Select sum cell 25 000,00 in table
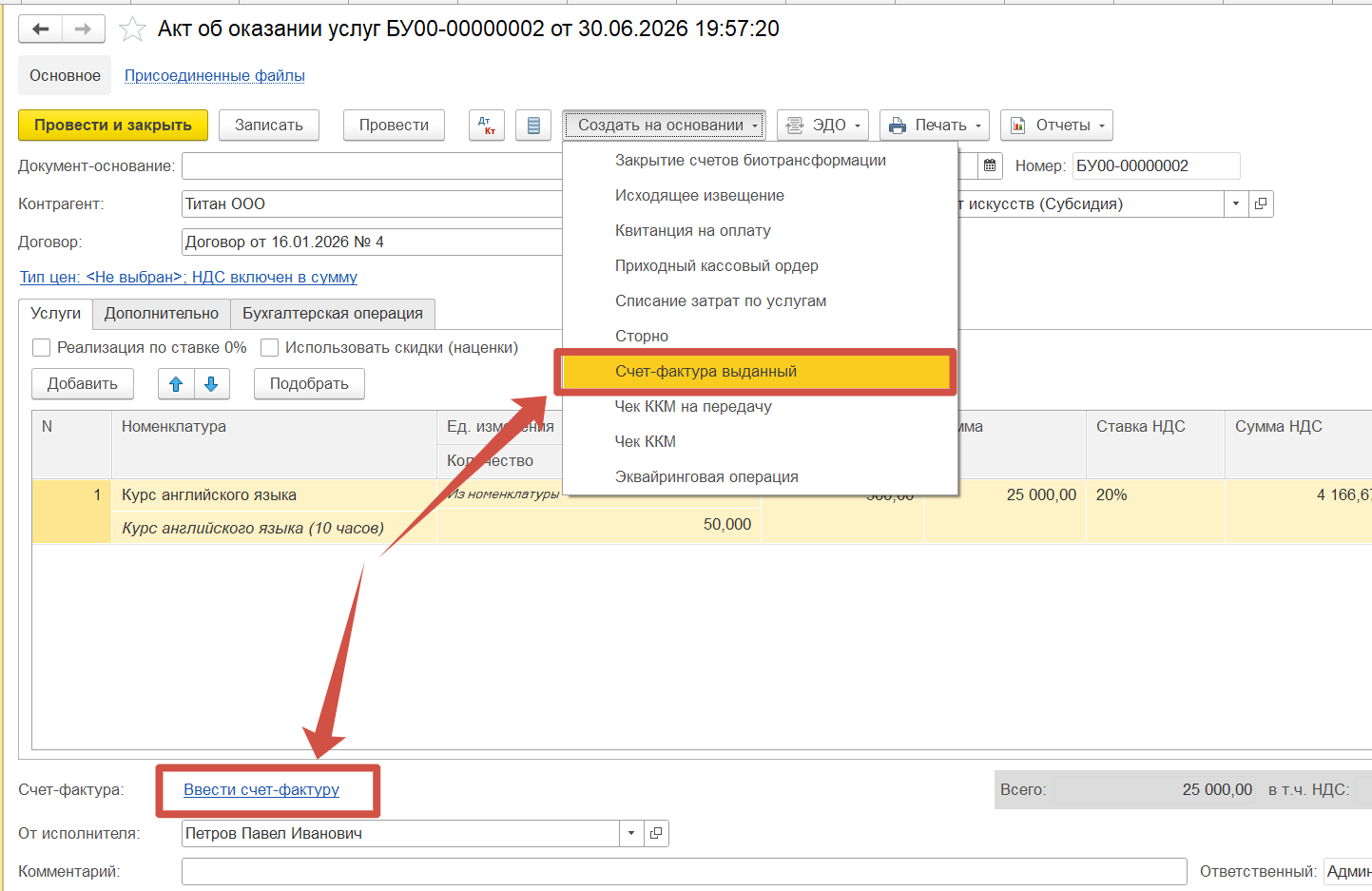 click(x=1005, y=495)
